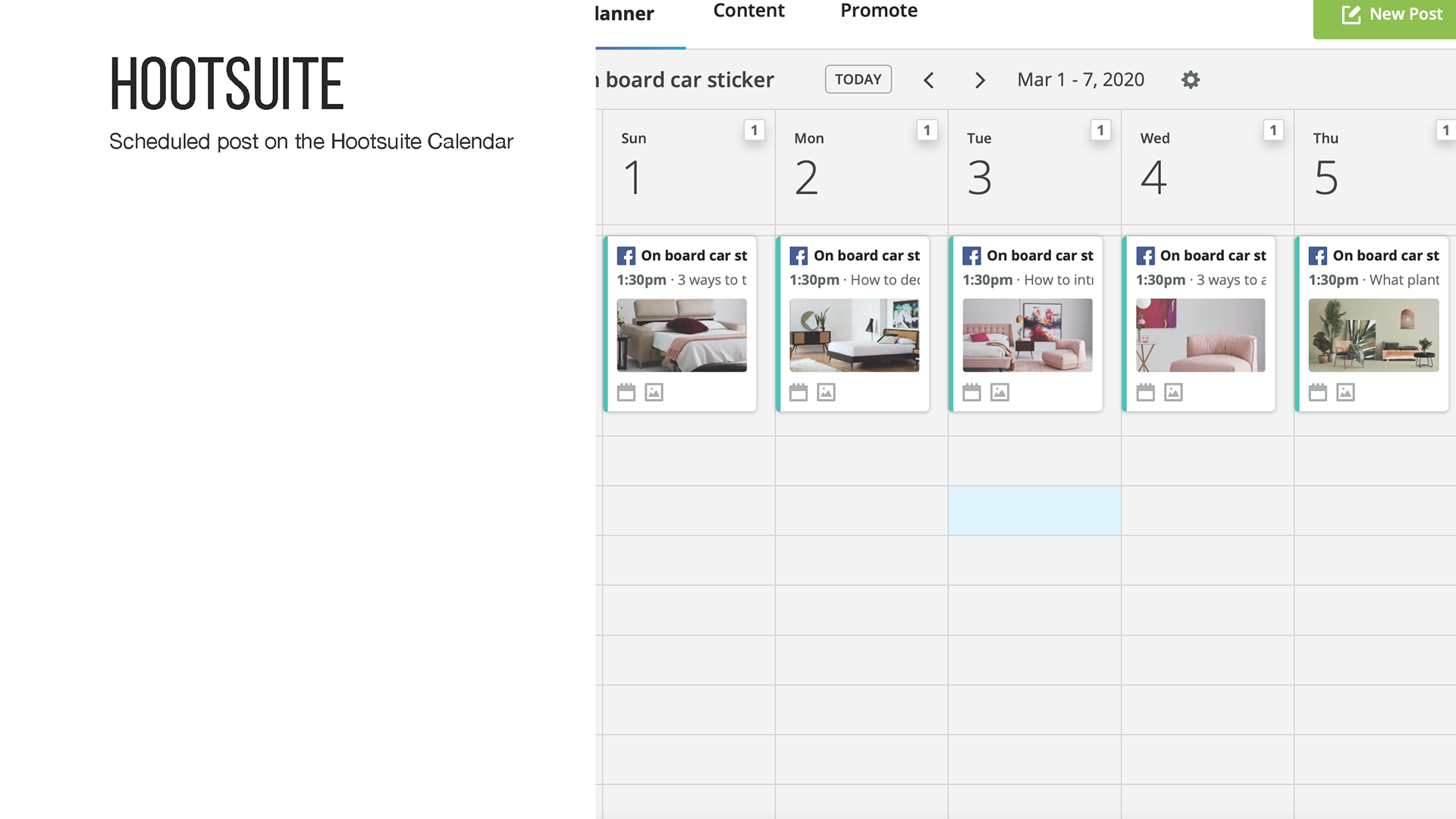Open the Planner tab

tap(624, 14)
